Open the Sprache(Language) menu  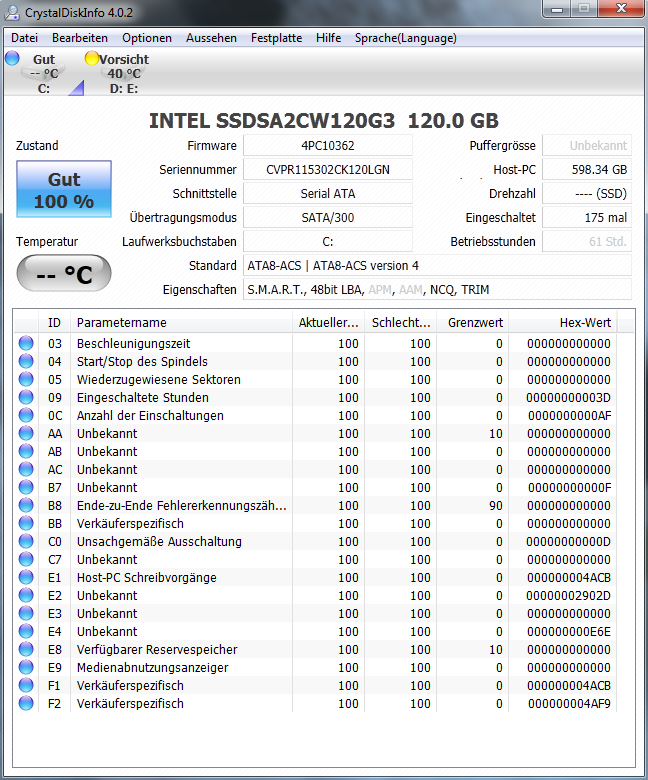click(x=405, y=38)
